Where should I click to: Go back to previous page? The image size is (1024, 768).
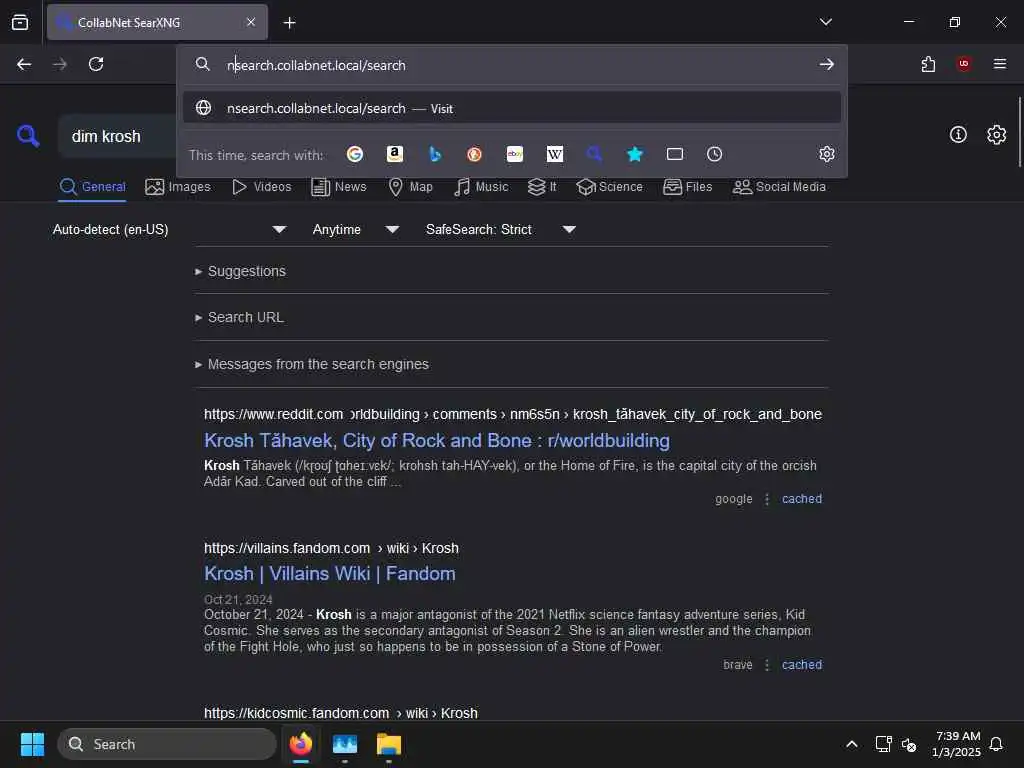[x=24, y=64]
